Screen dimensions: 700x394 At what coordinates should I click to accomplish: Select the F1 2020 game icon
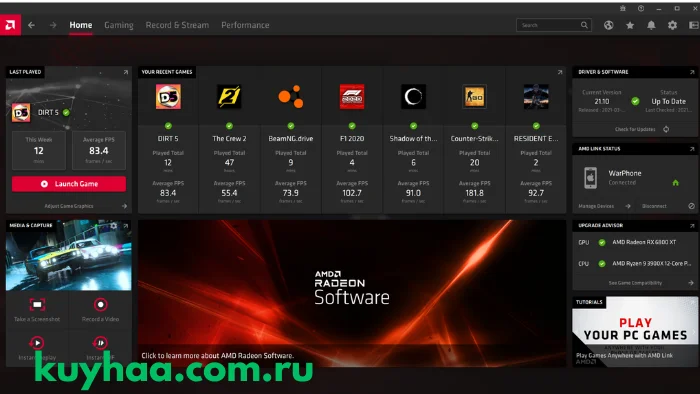(x=352, y=96)
